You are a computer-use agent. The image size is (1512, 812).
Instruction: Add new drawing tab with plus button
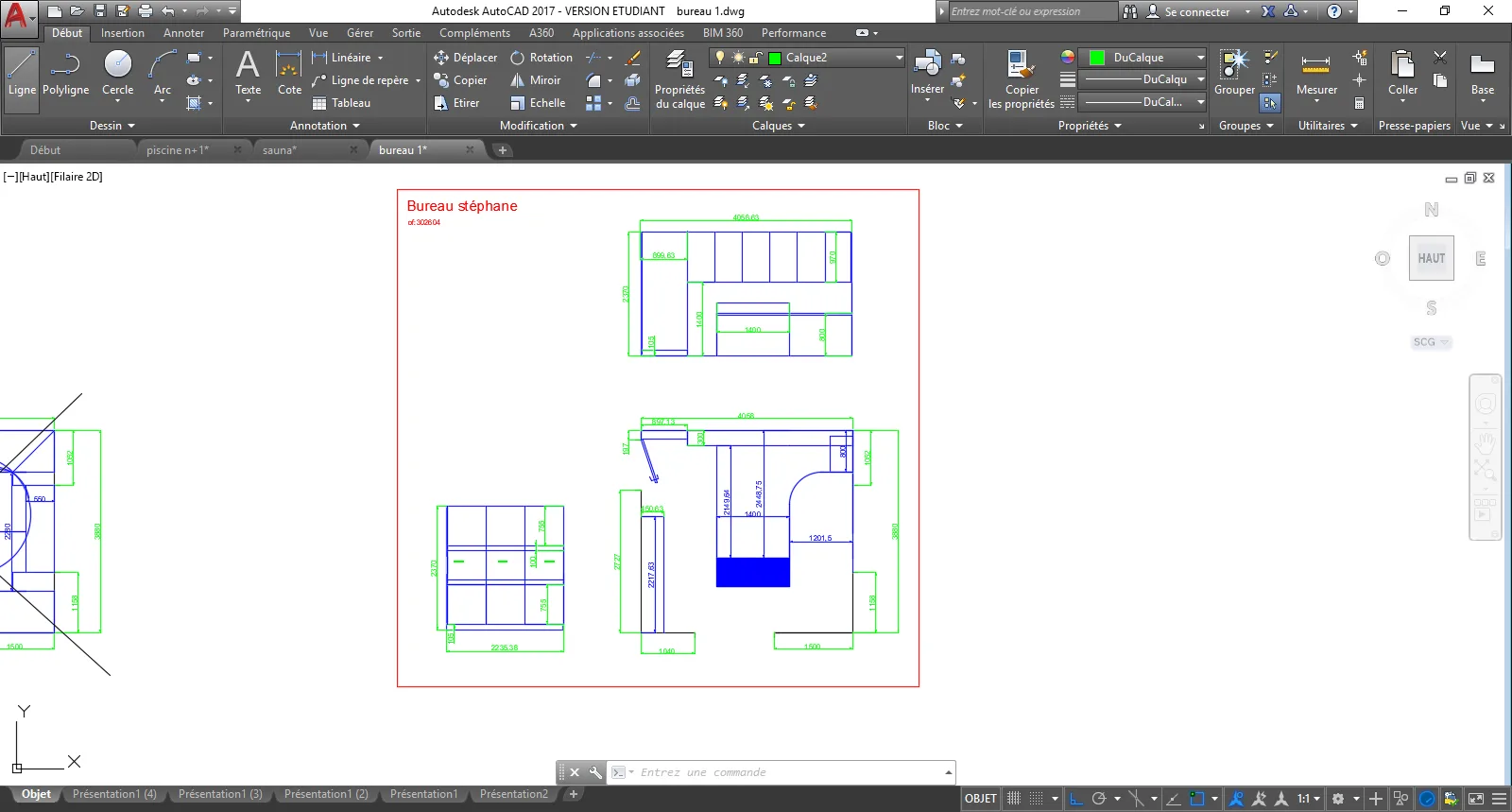503,150
